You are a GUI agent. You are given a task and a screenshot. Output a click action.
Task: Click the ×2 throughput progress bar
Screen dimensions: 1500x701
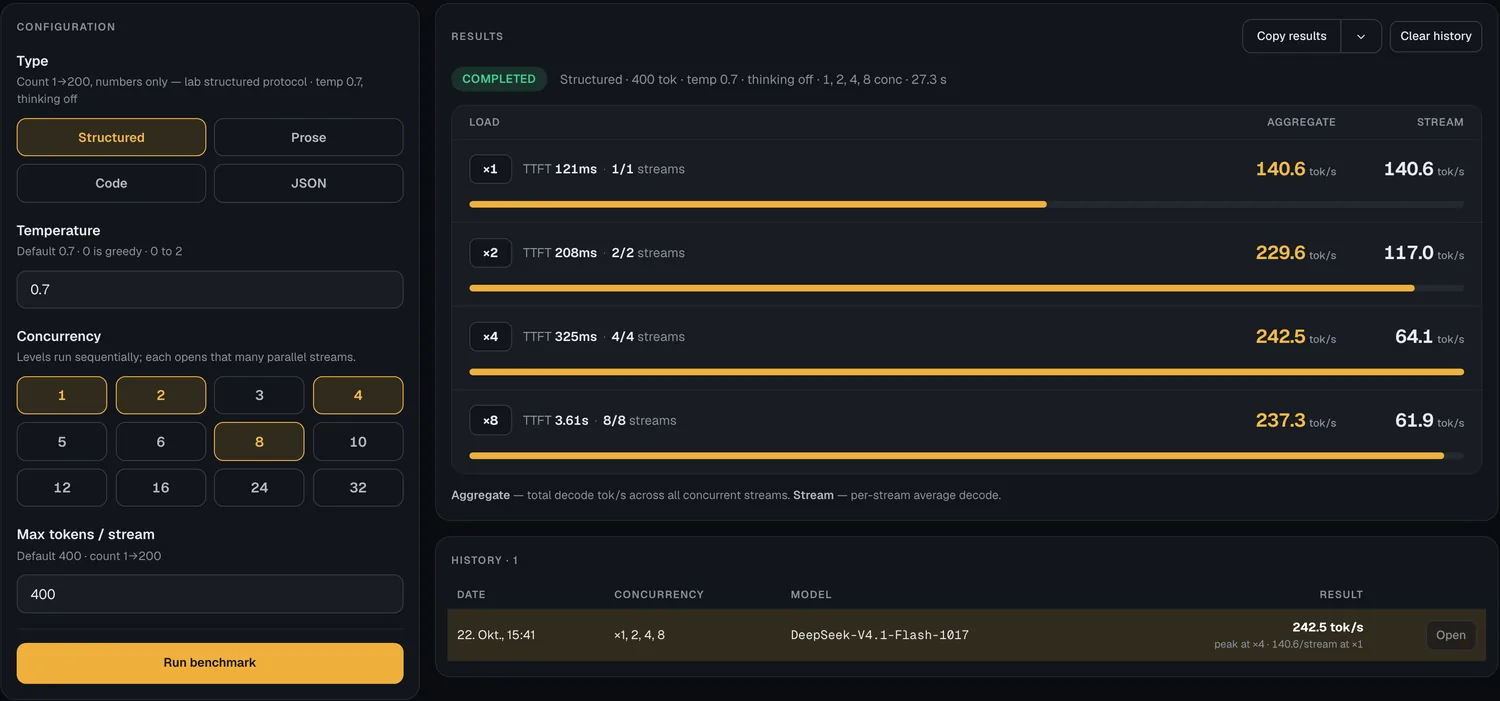tap(966, 288)
